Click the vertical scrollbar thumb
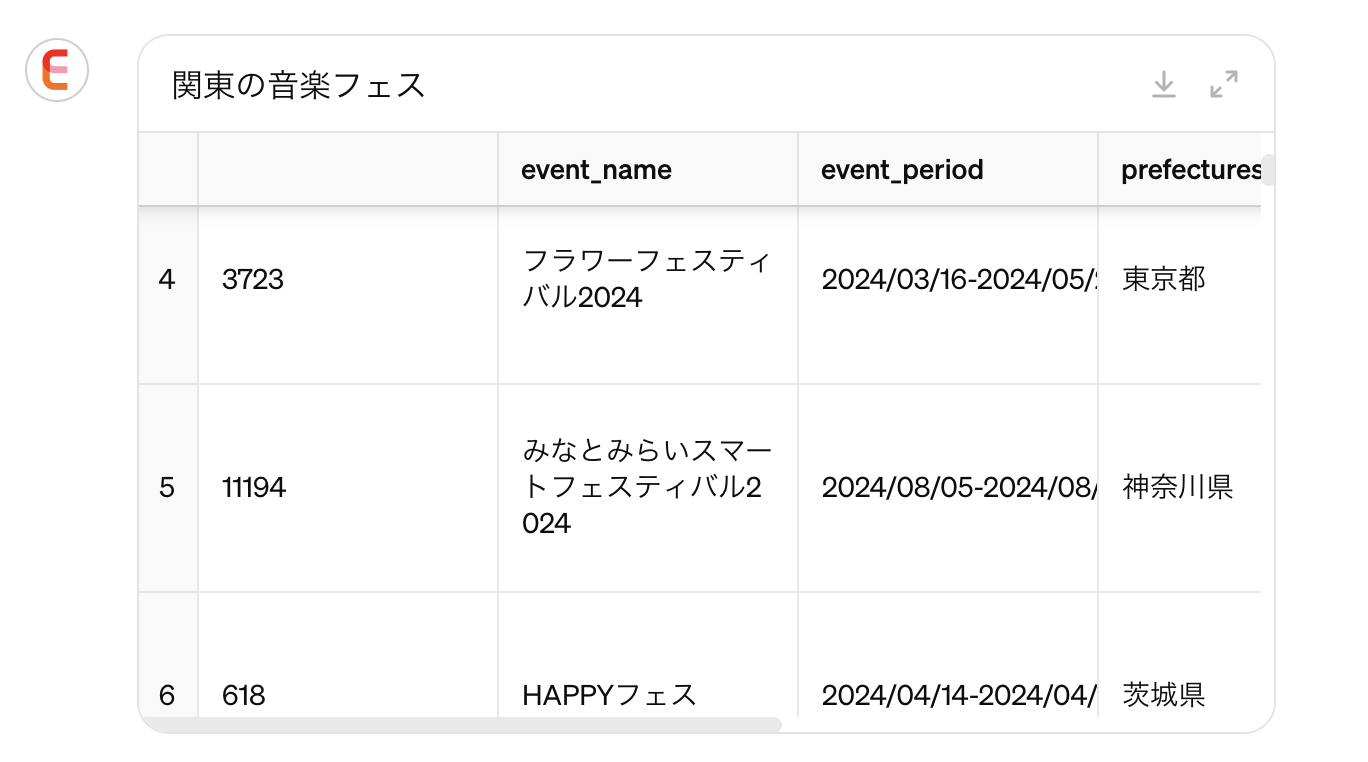Image resolution: width=1368 pixels, height=762 pixels. tap(1268, 171)
